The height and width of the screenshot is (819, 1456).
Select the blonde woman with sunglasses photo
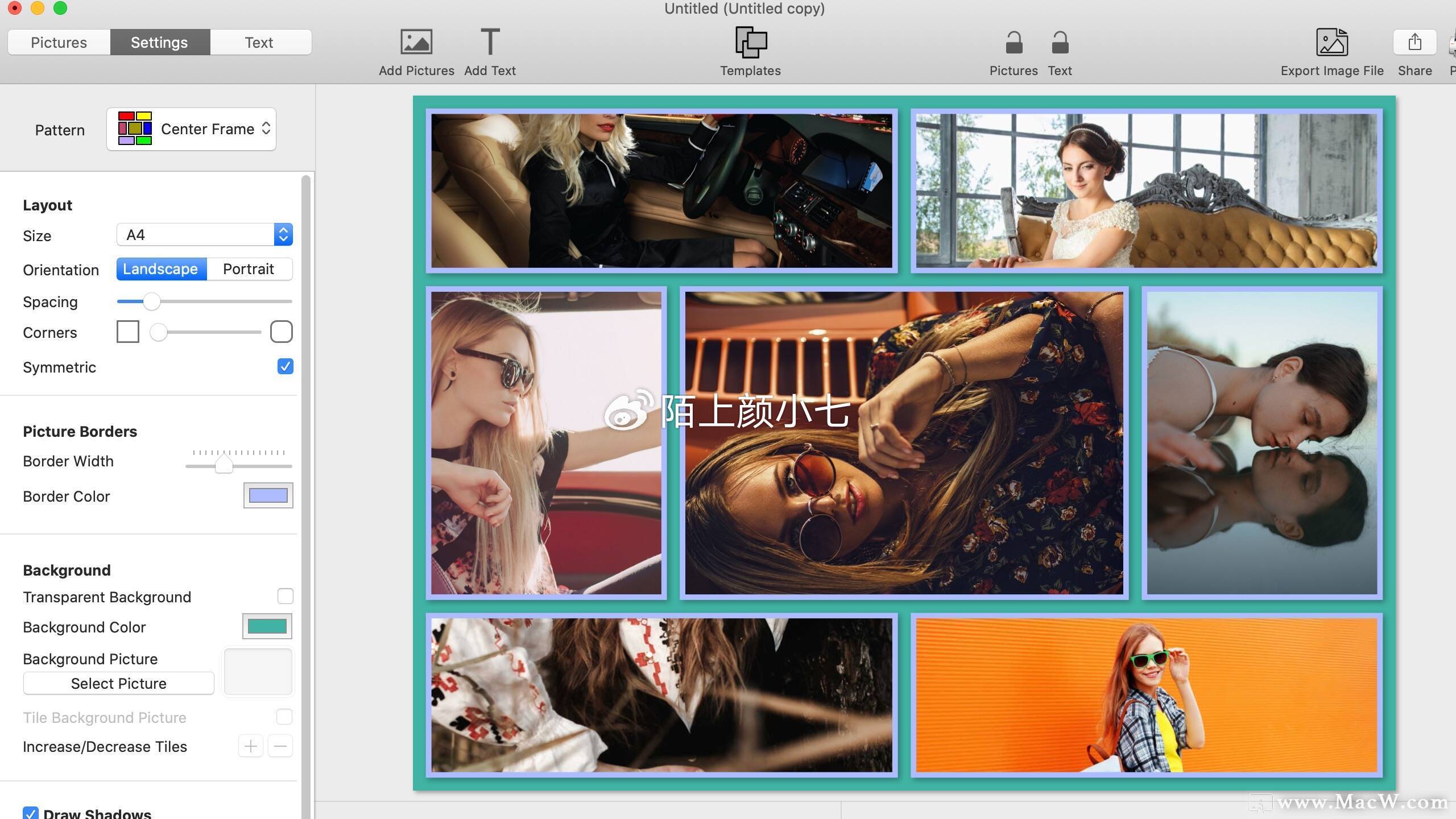click(546, 443)
